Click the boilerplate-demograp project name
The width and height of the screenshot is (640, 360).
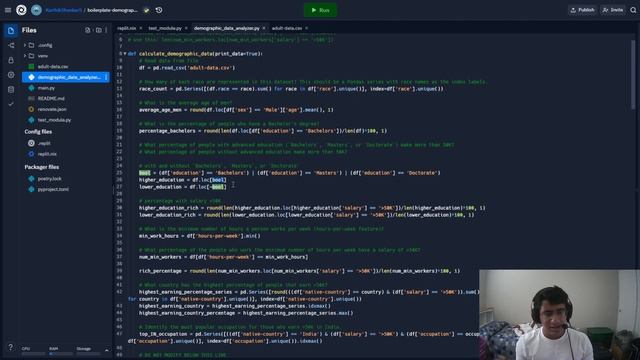click(113, 10)
